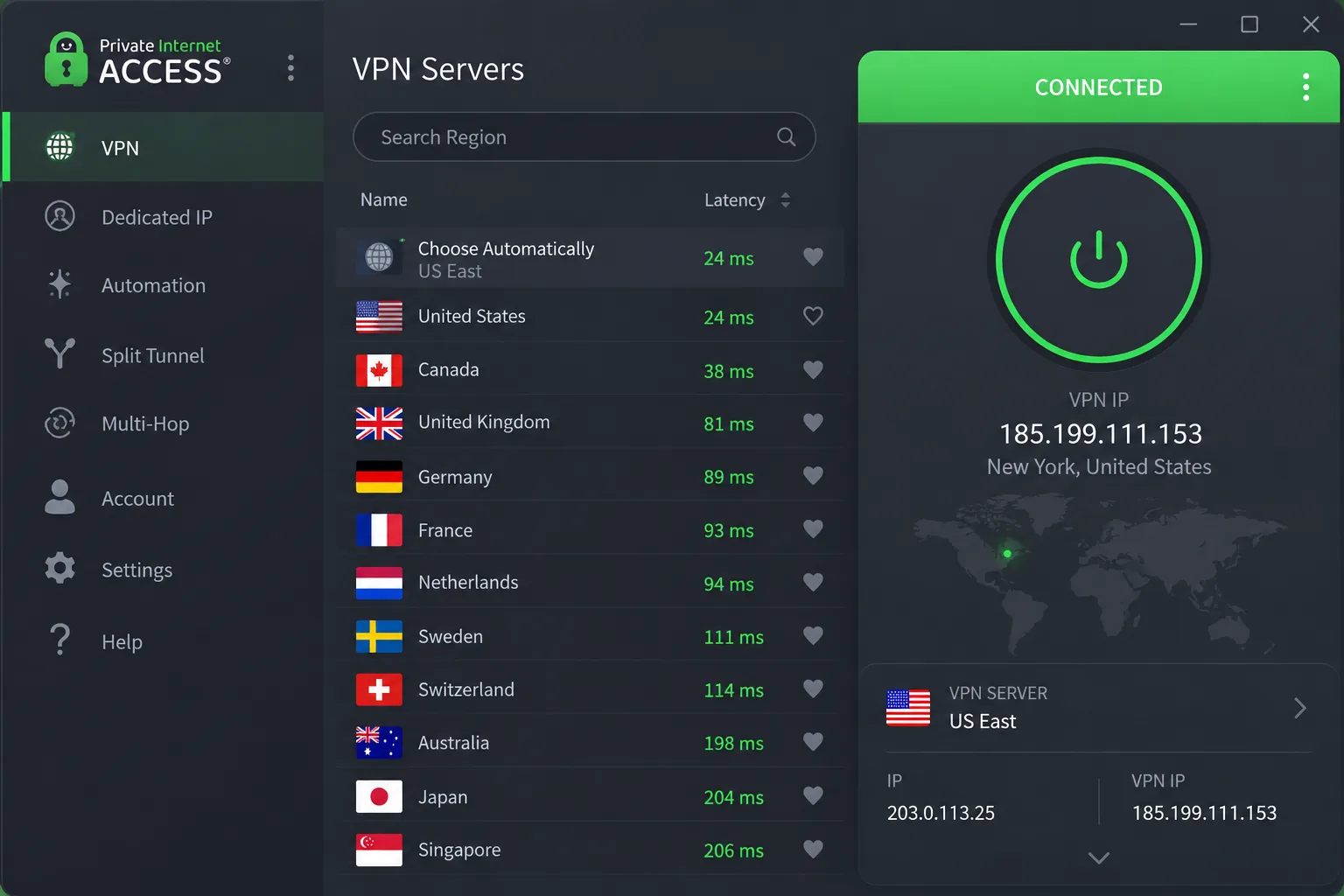The width and height of the screenshot is (1344, 896).
Task: Click the Search Region field
Action: [584, 136]
